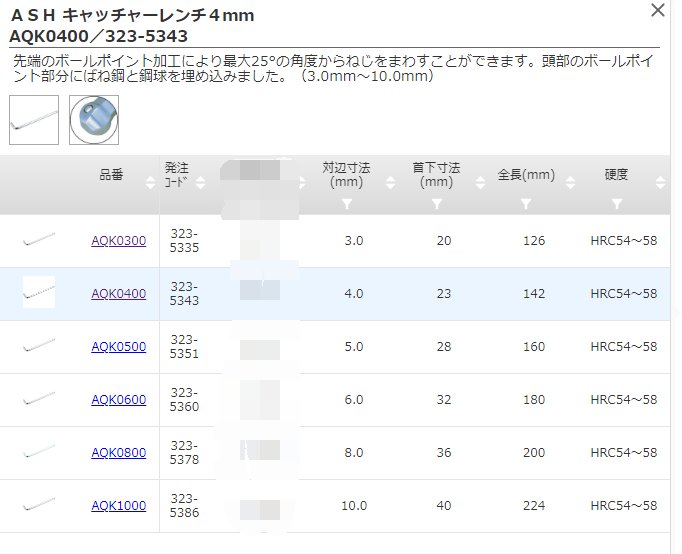Open filter for 硬度 column
The width and height of the screenshot is (682, 554).
point(616,204)
